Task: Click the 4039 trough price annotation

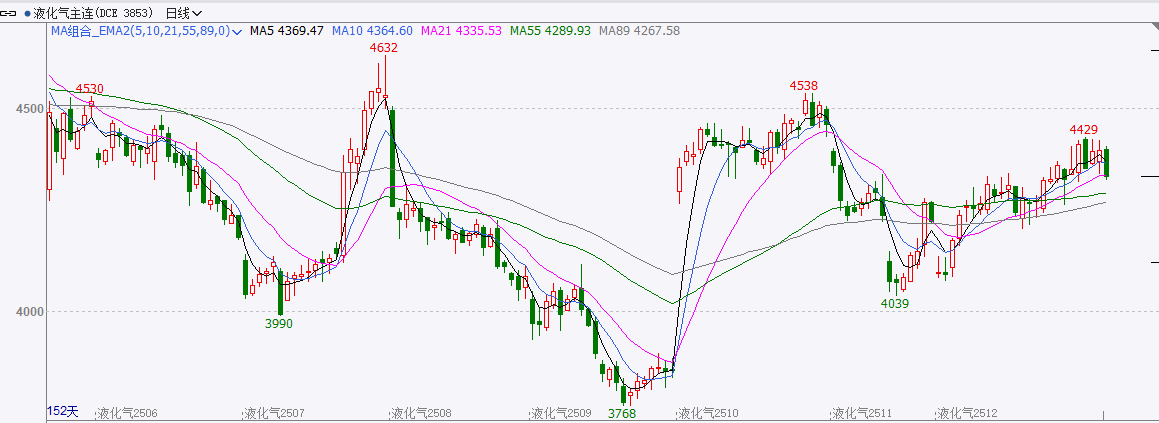Action: click(x=895, y=303)
